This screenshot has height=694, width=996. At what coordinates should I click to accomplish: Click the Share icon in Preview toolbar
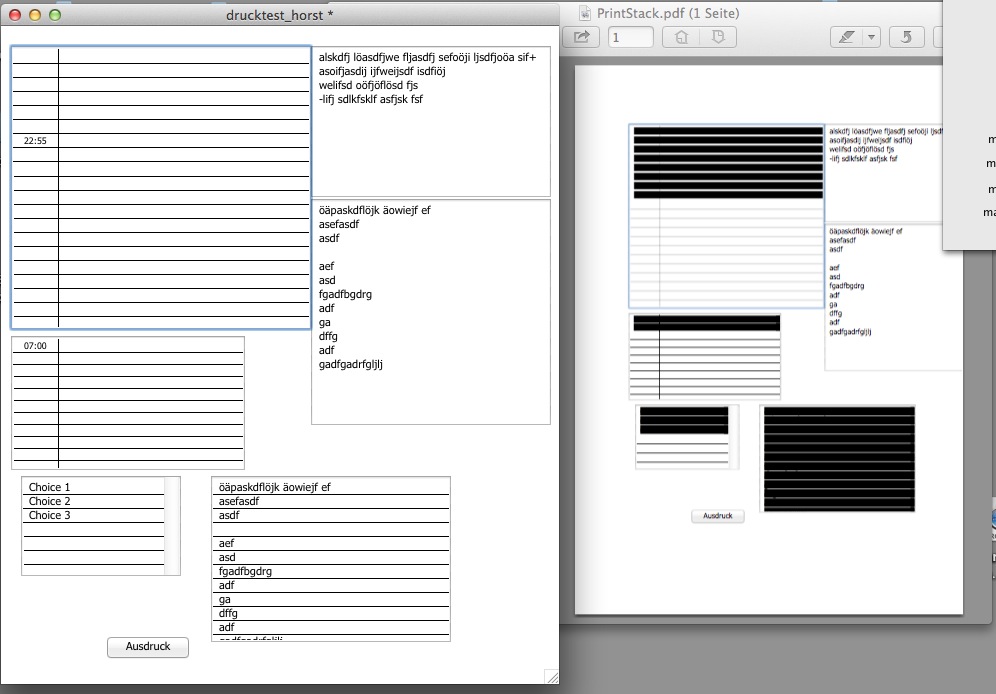click(x=583, y=37)
